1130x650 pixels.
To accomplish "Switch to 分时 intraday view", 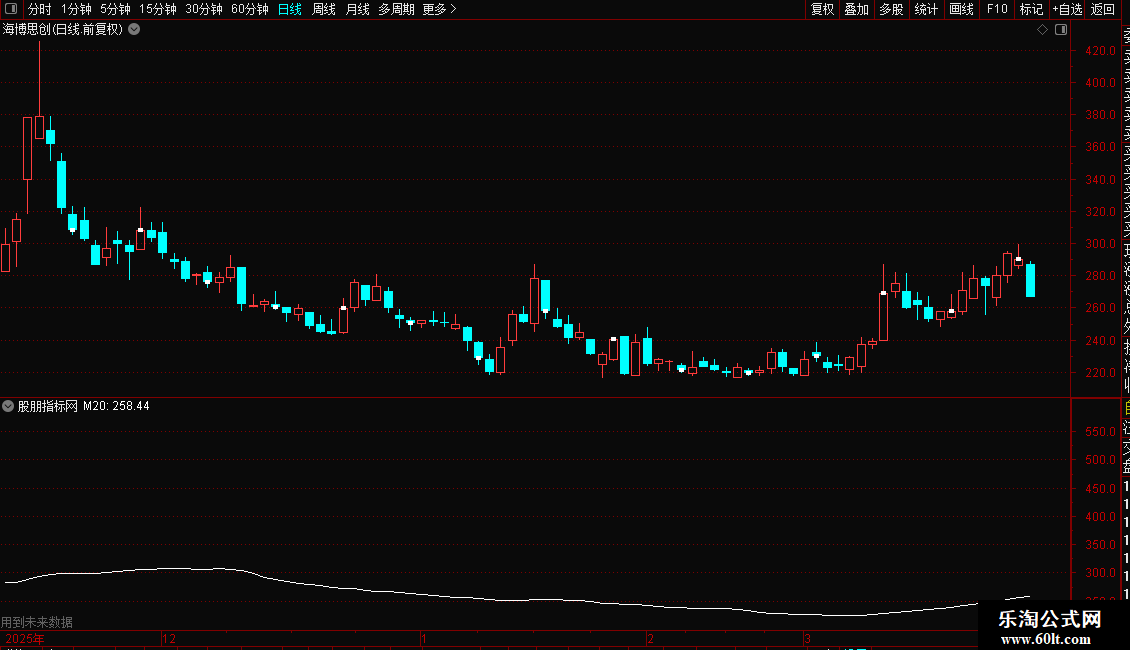I will tap(40, 9).
